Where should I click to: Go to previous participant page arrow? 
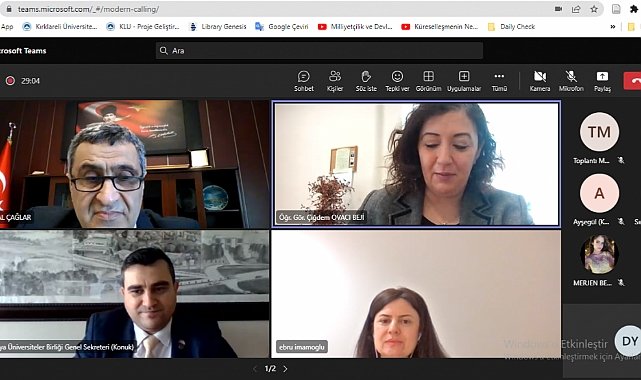click(x=255, y=369)
